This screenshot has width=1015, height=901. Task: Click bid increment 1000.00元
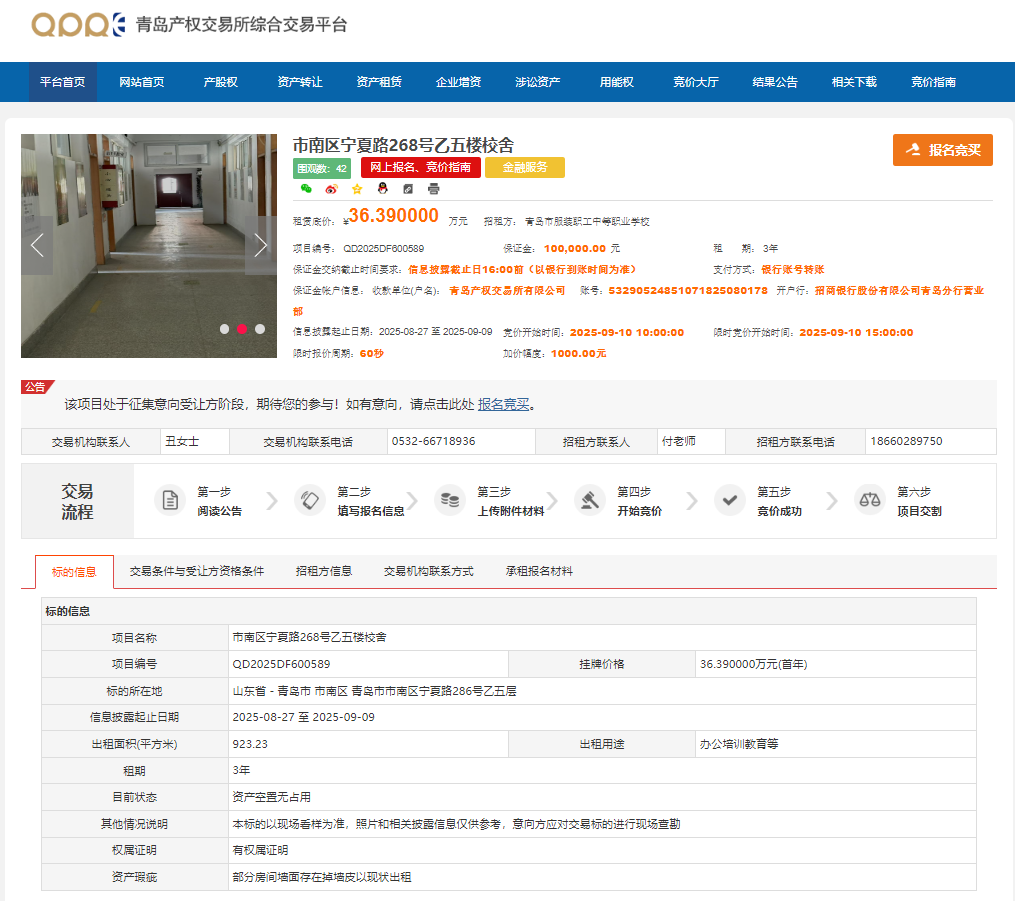579,353
